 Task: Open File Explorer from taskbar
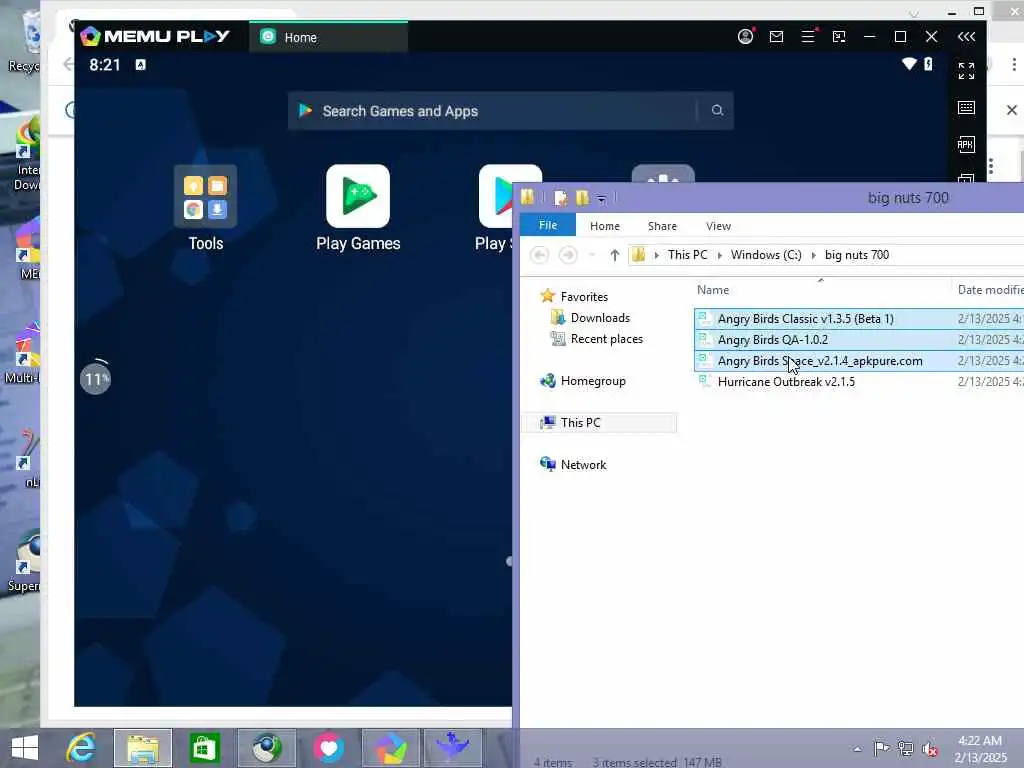pos(143,748)
